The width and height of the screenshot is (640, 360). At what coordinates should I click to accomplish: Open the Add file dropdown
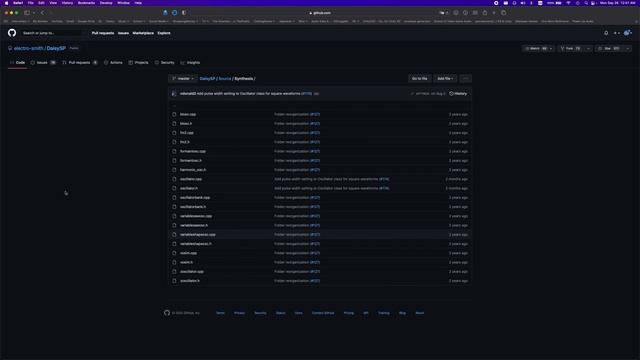click(x=445, y=78)
